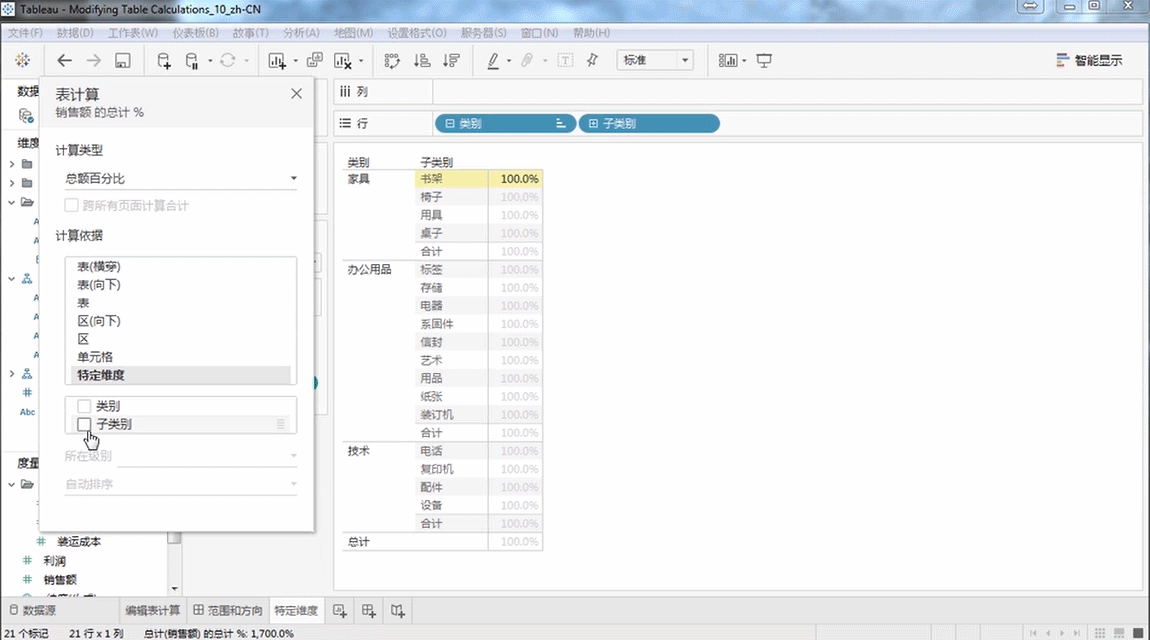Click the sort ascending toolbar icon
1150x640 pixels.
tap(421, 61)
